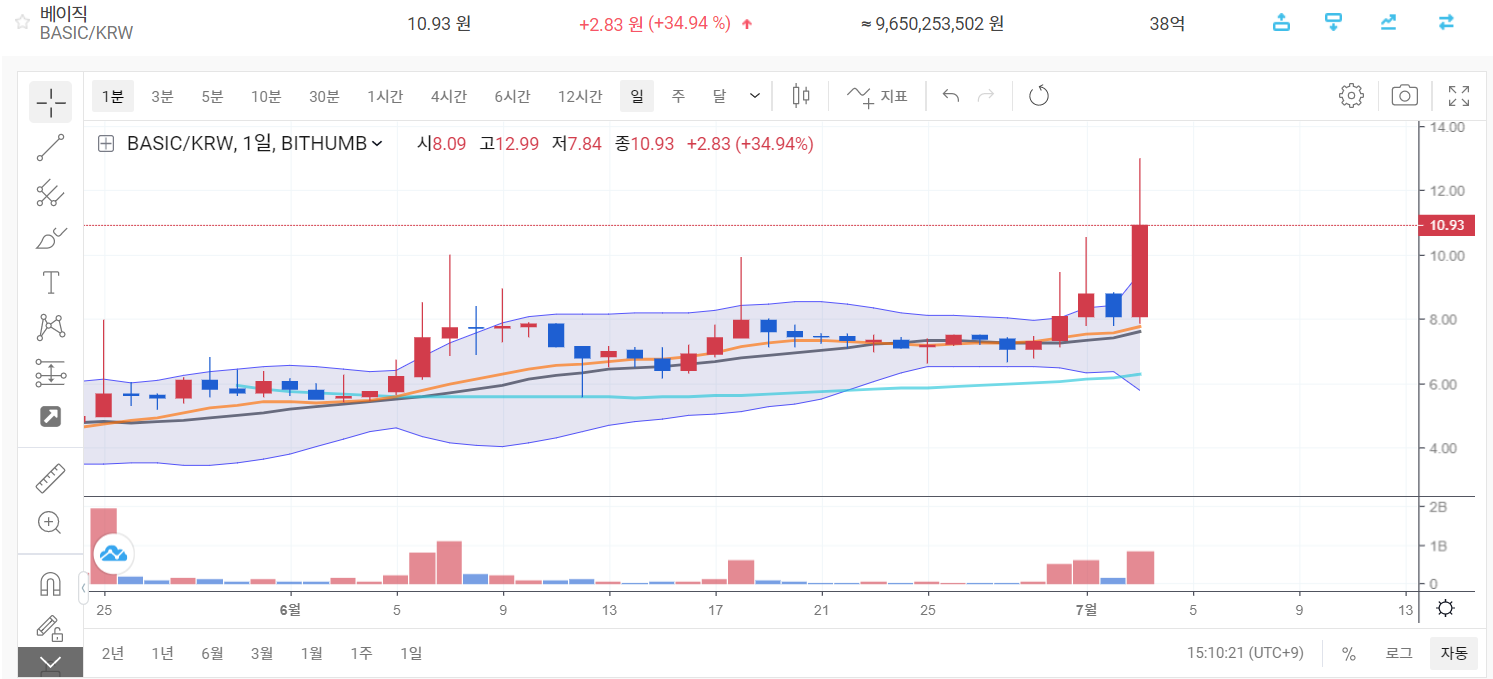Viewport: 1493px width, 679px height.
Task: Set date range to 1일
Action: point(411,653)
